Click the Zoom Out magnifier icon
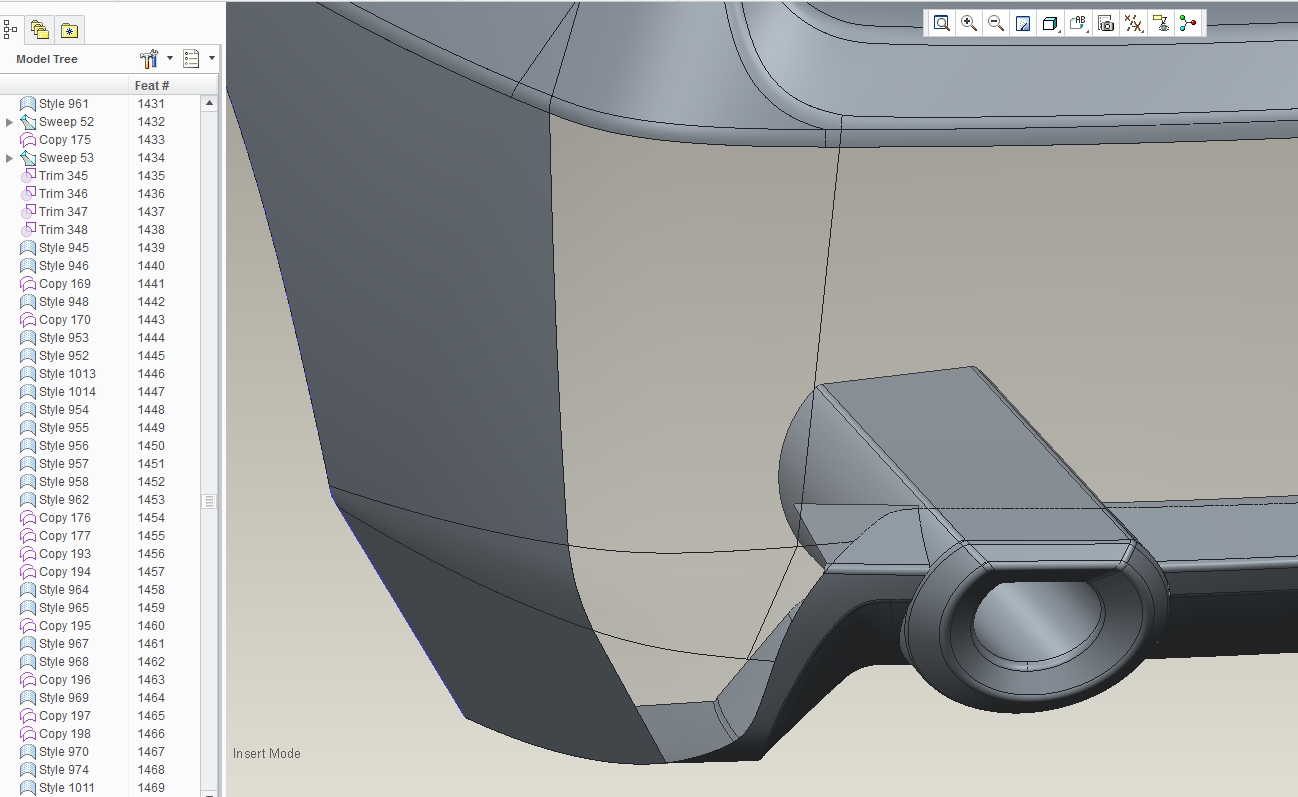 996,23
